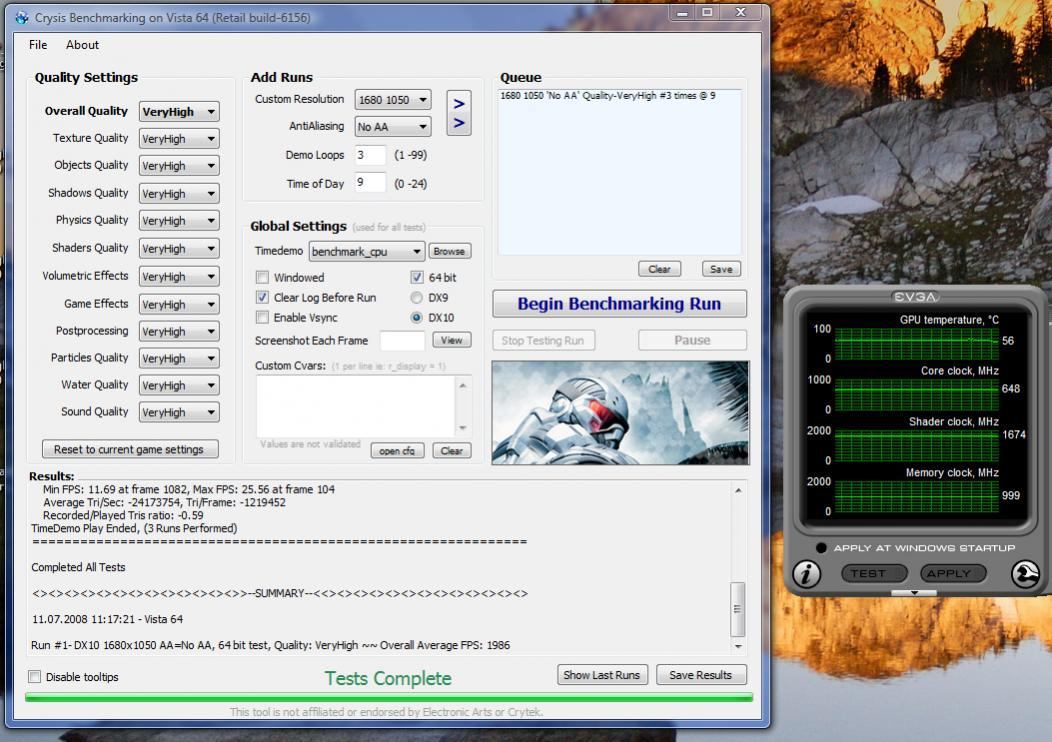The height and width of the screenshot is (742, 1052).
Task: Click the Demo Loops field
Action: [370, 155]
